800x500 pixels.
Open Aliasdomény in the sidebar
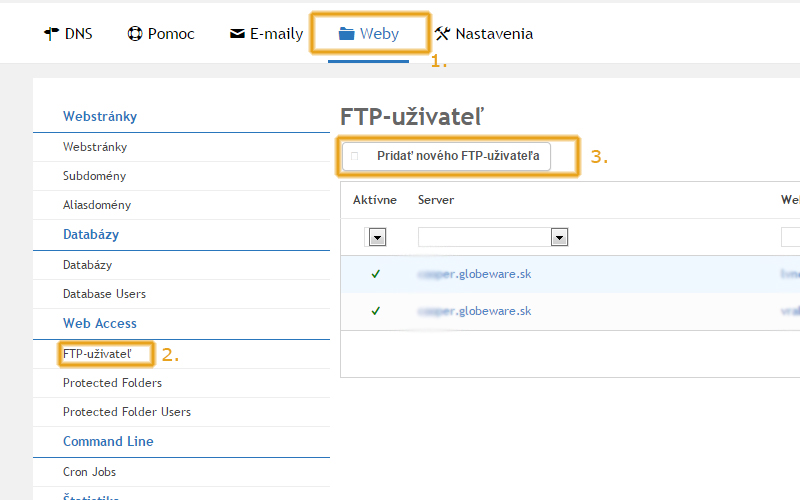click(x=97, y=205)
